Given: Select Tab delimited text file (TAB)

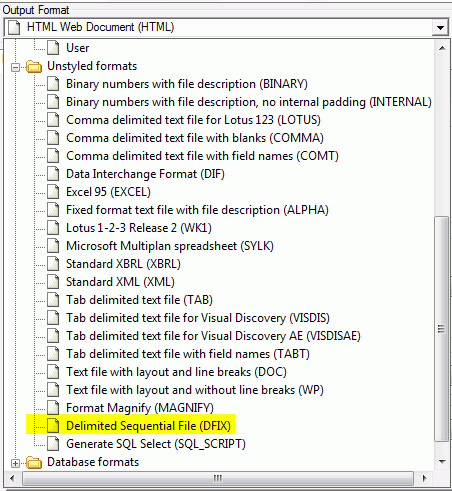Looking at the screenshot, I should point(139,300).
